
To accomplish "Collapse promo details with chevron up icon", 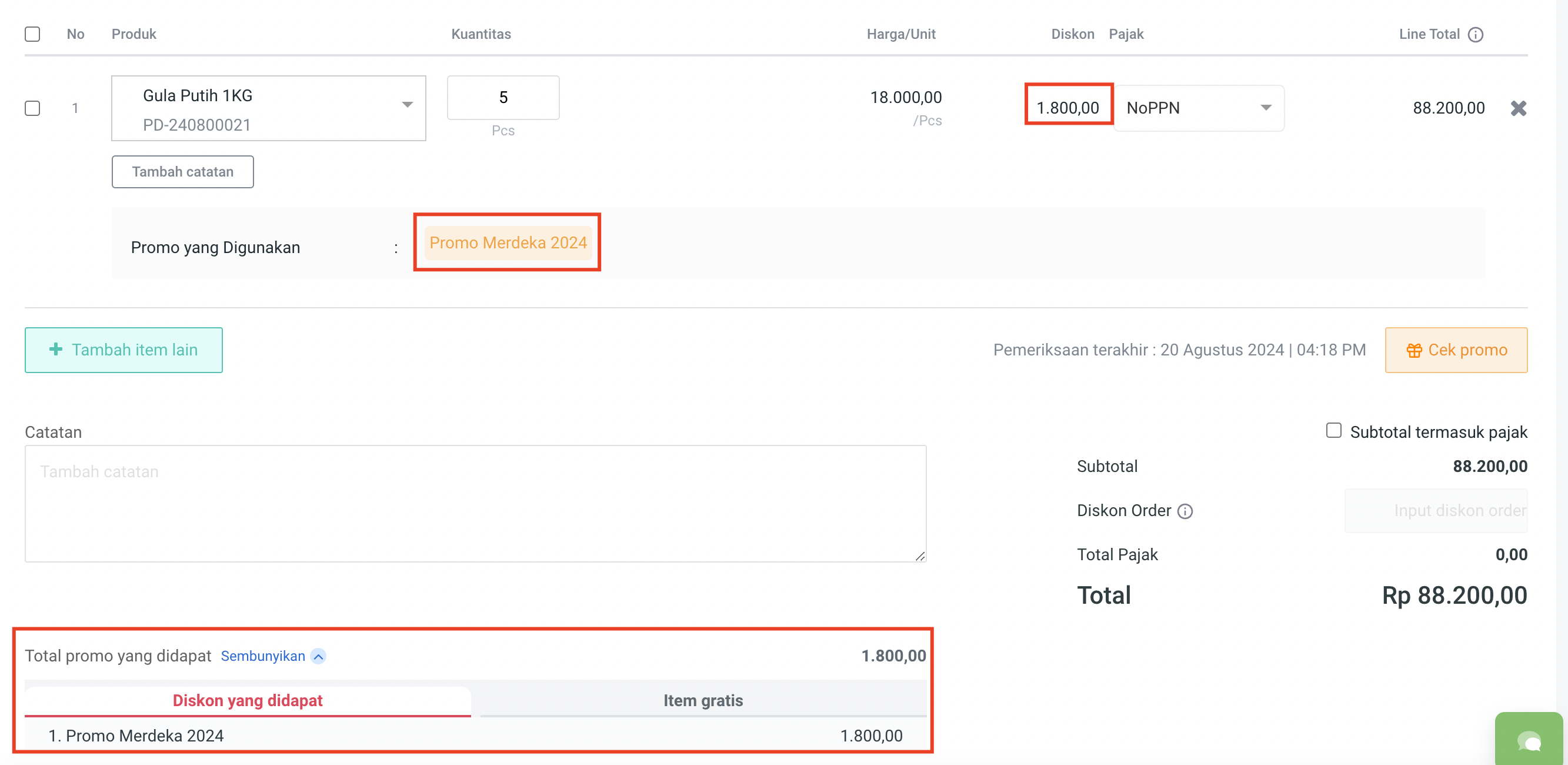I will click(x=318, y=657).
